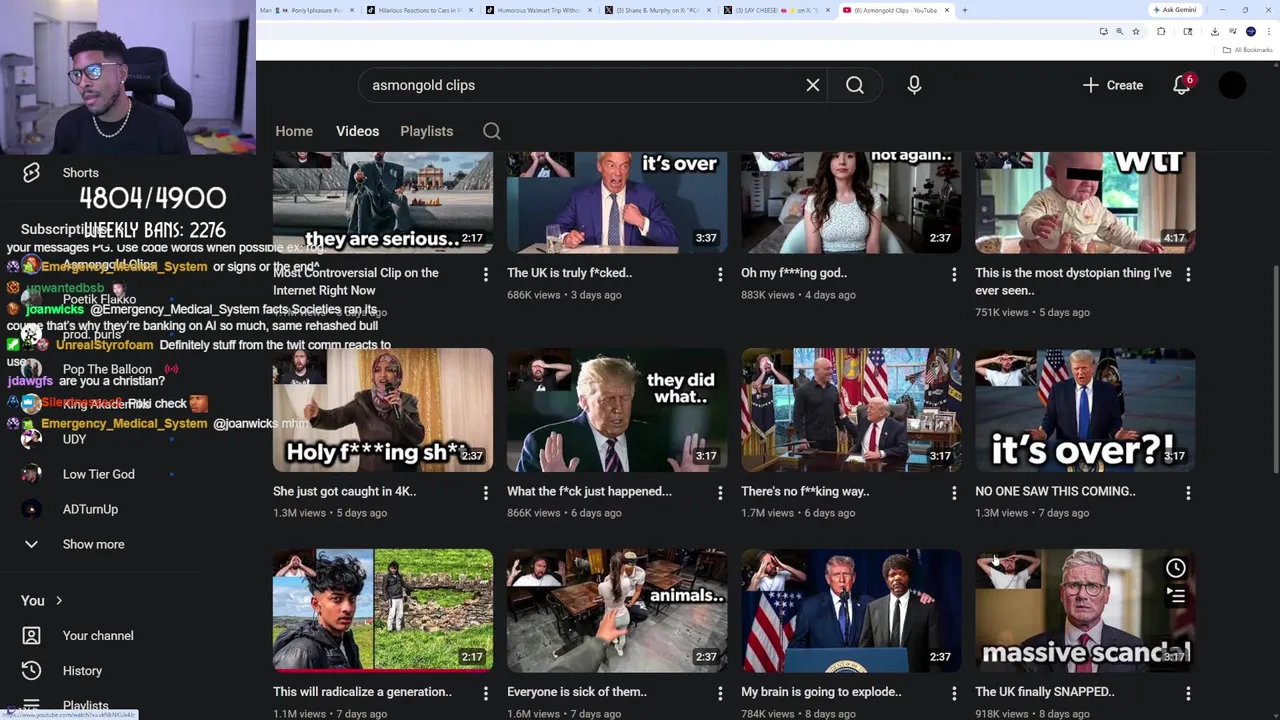Play the 'not again..' thumbnail video
Image resolution: width=1280 pixels, height=720 pixels.
(851, 202)
